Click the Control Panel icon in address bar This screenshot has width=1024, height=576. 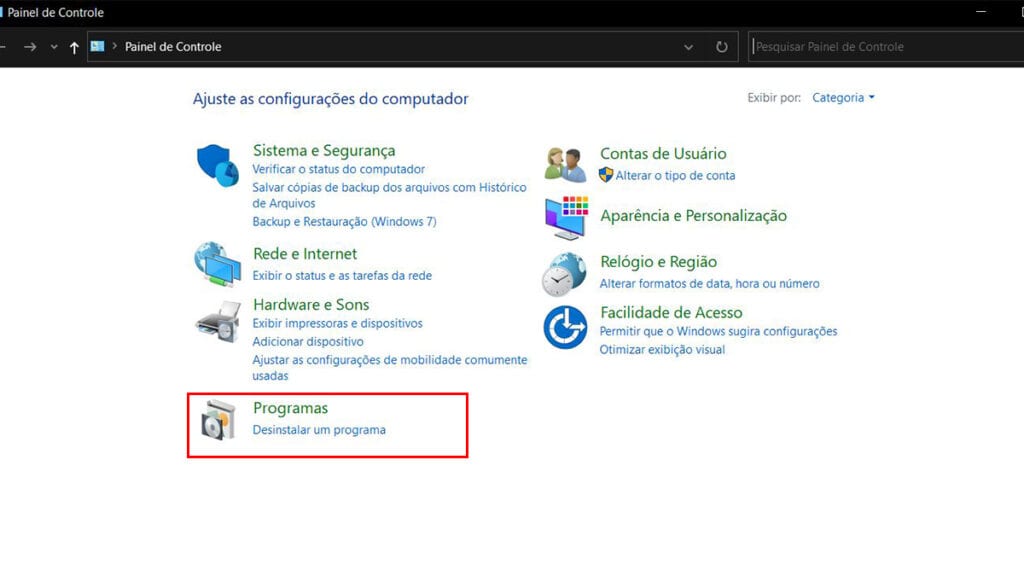pyautogui.click(x=97, y=46)
